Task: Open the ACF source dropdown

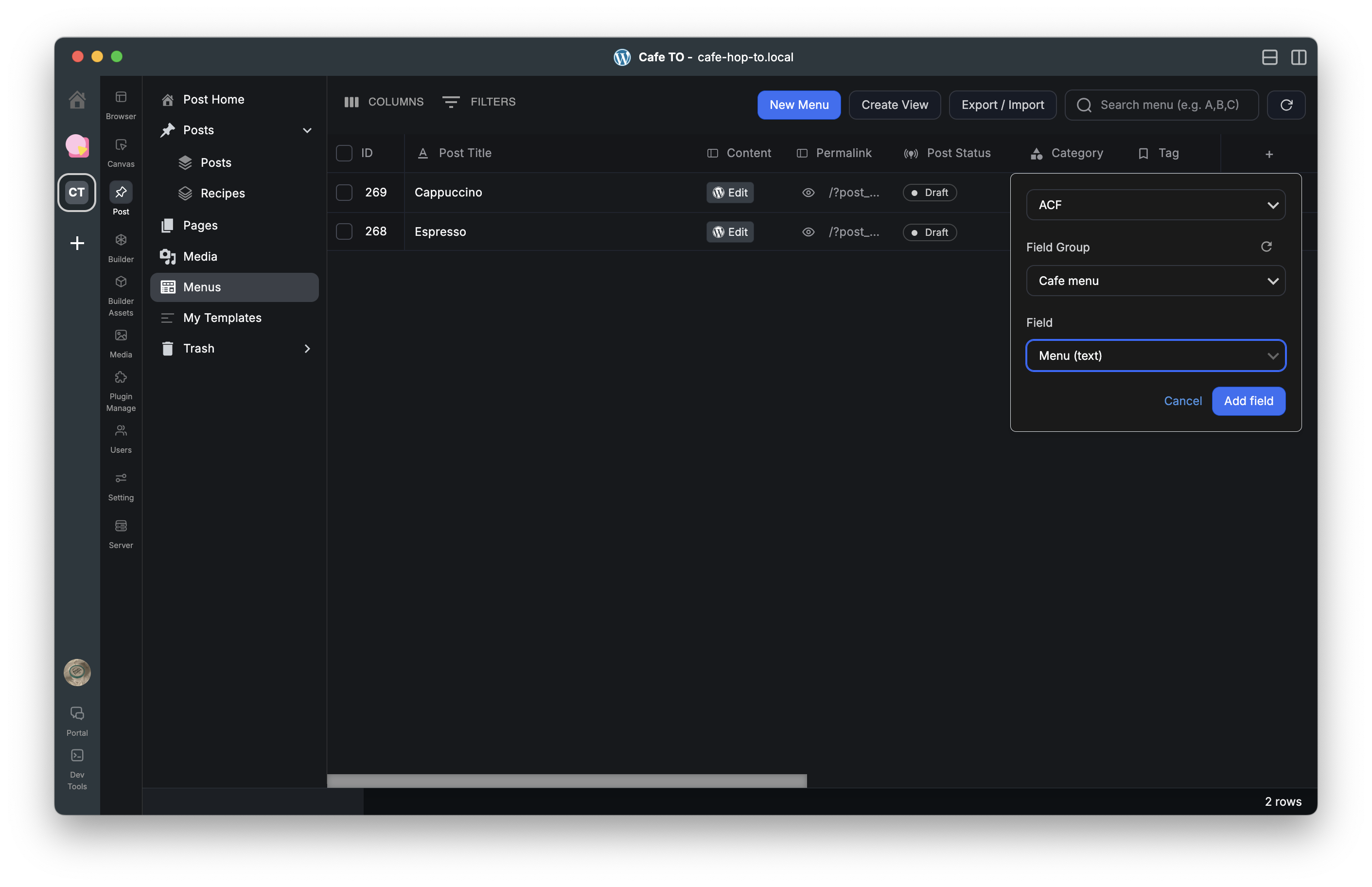Action: pos(1155,205)
